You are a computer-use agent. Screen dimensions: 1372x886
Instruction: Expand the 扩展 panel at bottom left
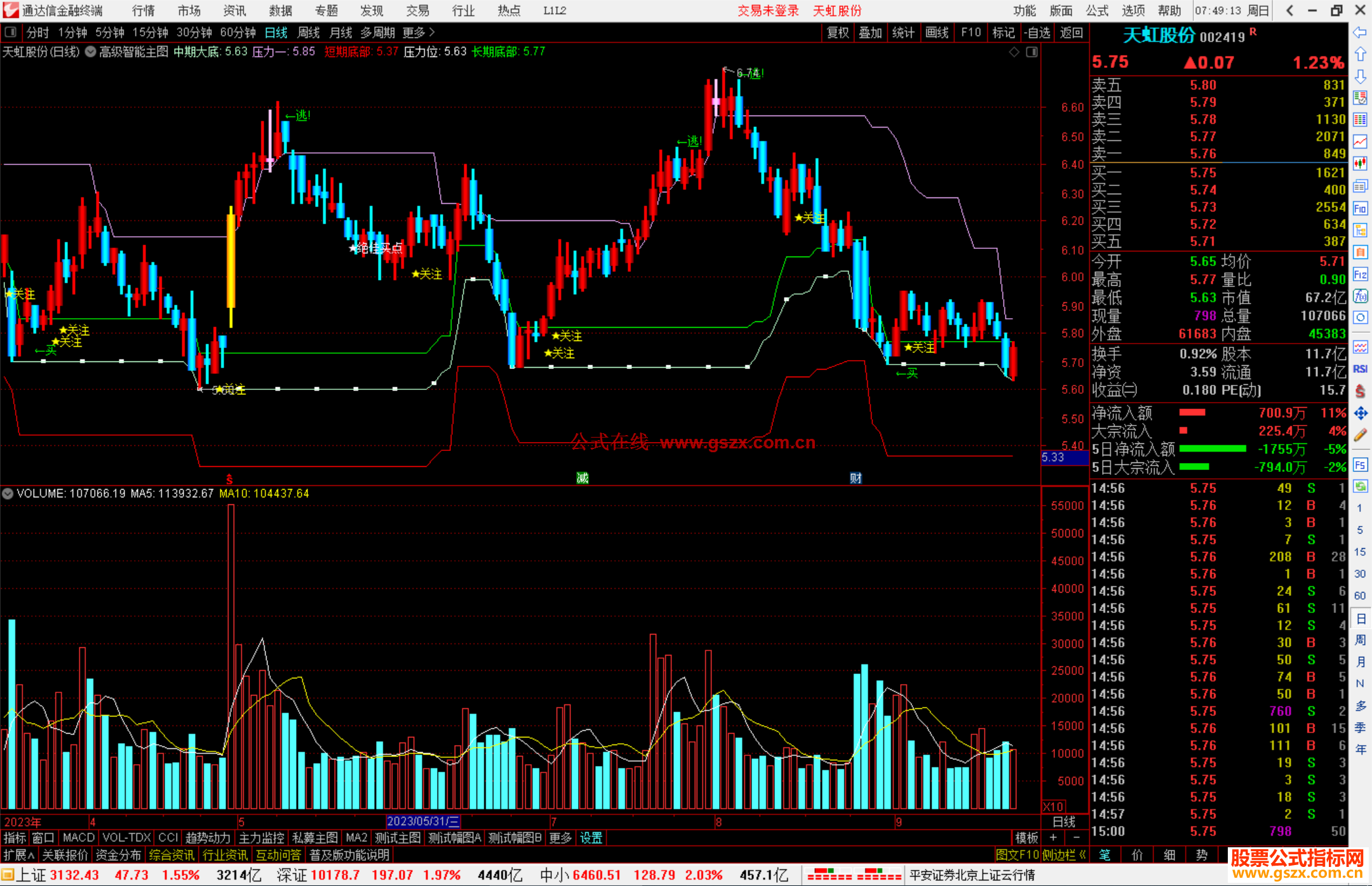click(19, 855)
